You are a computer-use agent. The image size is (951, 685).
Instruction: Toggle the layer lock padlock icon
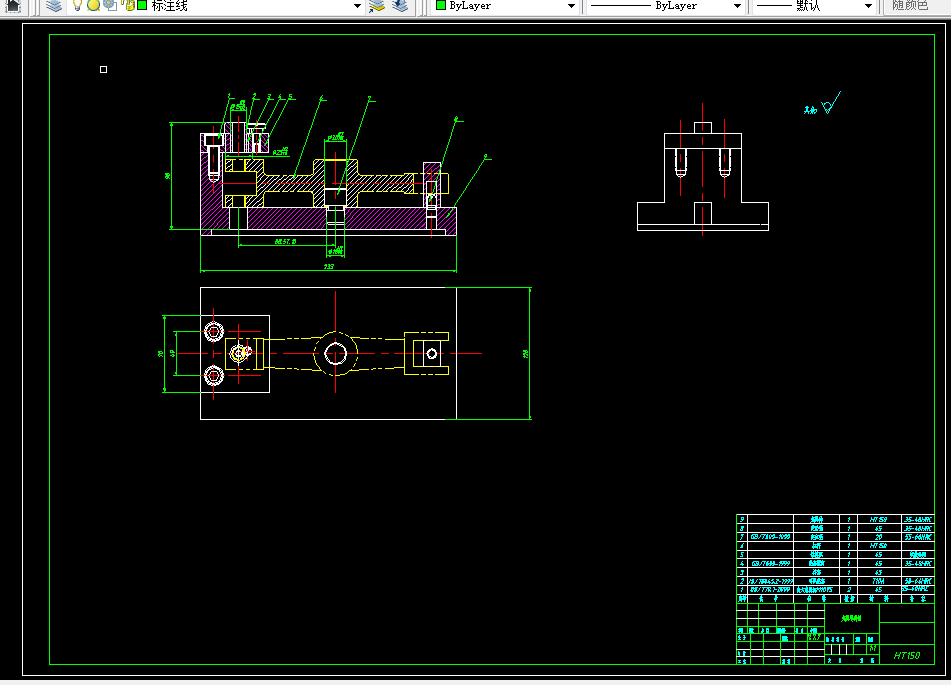[x=128, y=5]
